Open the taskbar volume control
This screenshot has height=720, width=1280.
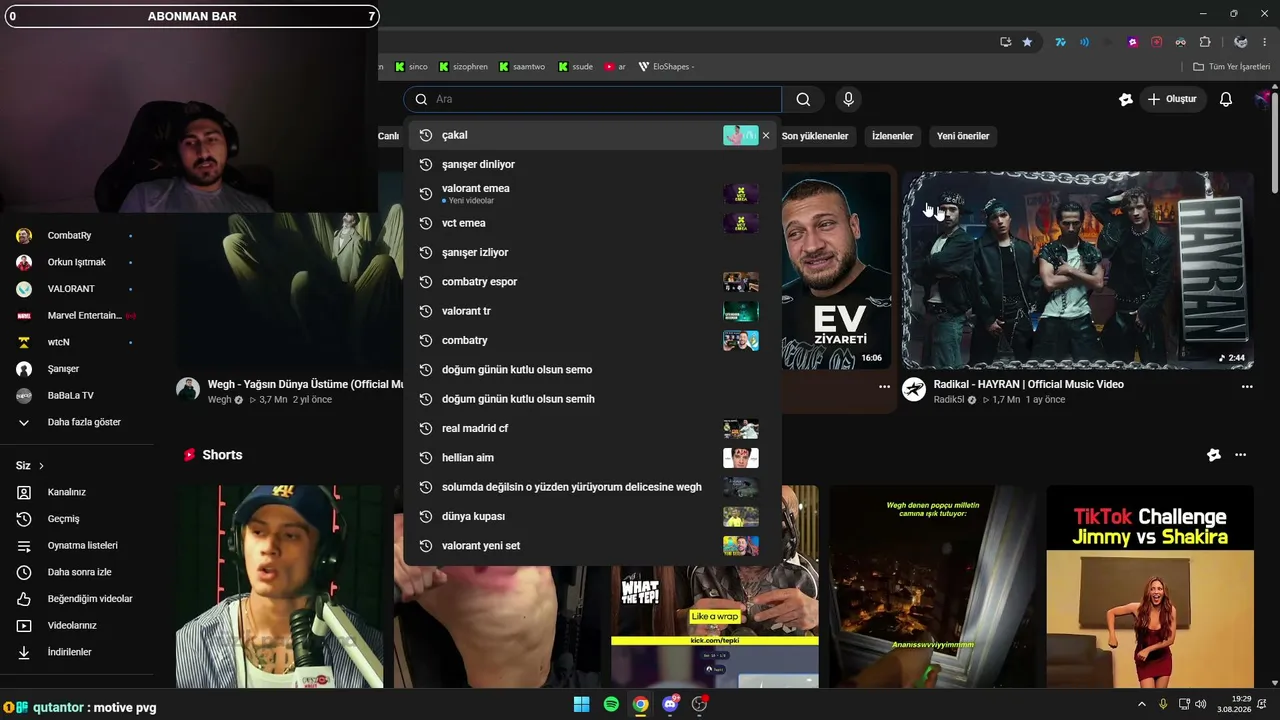coord(1200,704)
